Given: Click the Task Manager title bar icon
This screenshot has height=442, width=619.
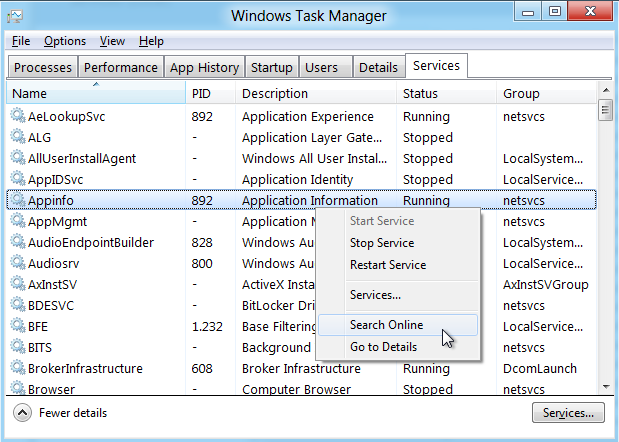Looking at the screenshot, I should point(15,16).
